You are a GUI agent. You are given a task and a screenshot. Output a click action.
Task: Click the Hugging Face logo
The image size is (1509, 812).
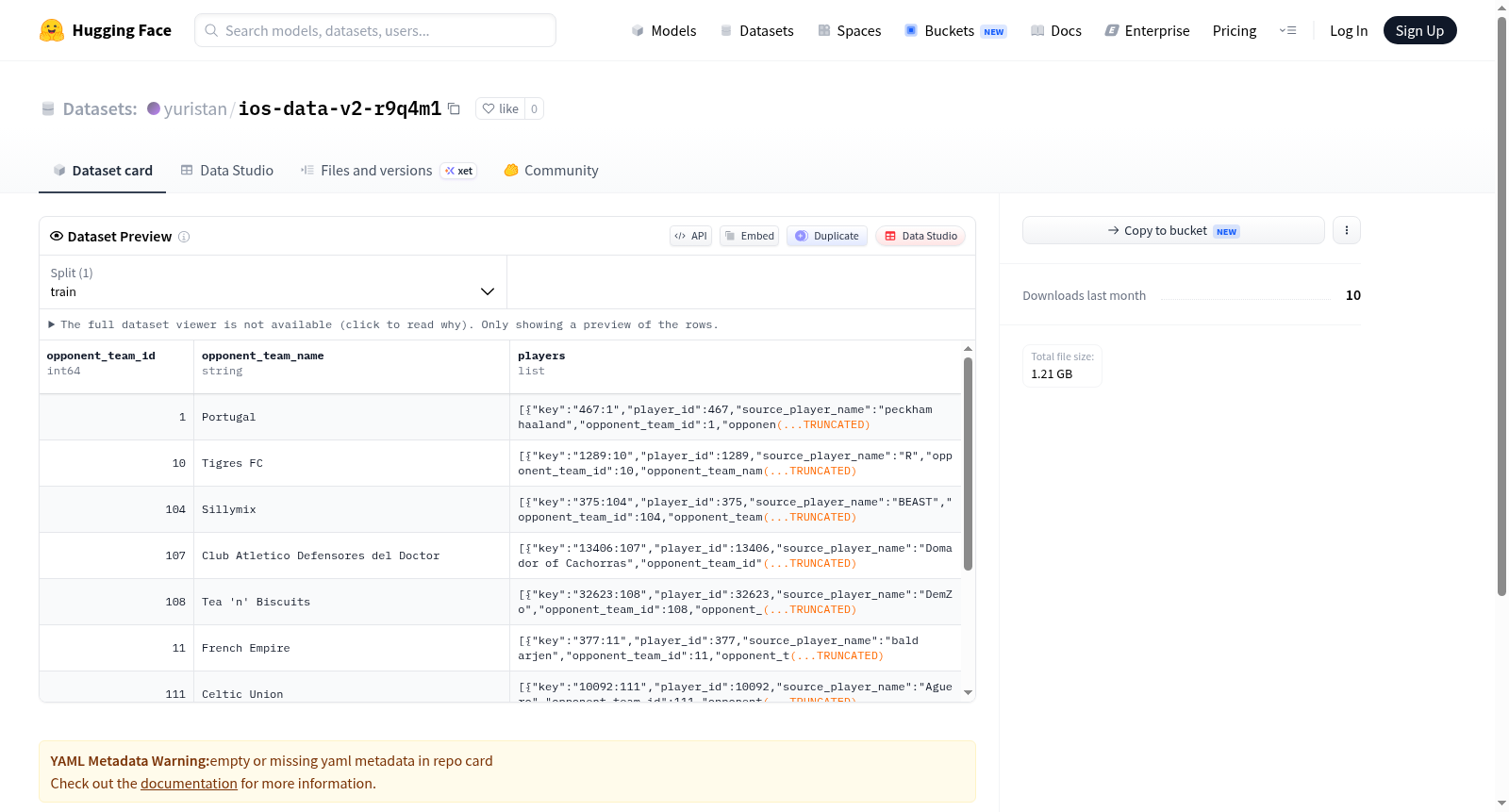pos(106,30)
